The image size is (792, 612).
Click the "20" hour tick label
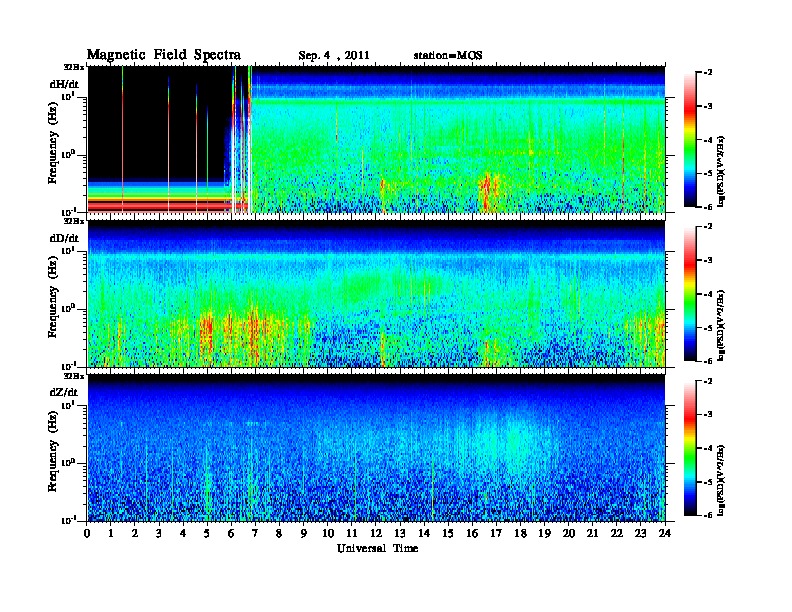tap(569, 533)
